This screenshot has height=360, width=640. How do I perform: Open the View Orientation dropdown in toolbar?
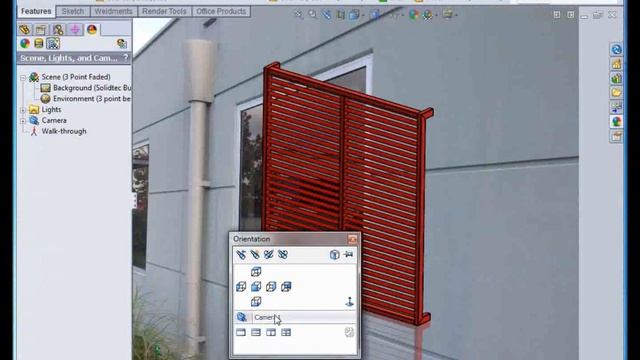[356, 15]
